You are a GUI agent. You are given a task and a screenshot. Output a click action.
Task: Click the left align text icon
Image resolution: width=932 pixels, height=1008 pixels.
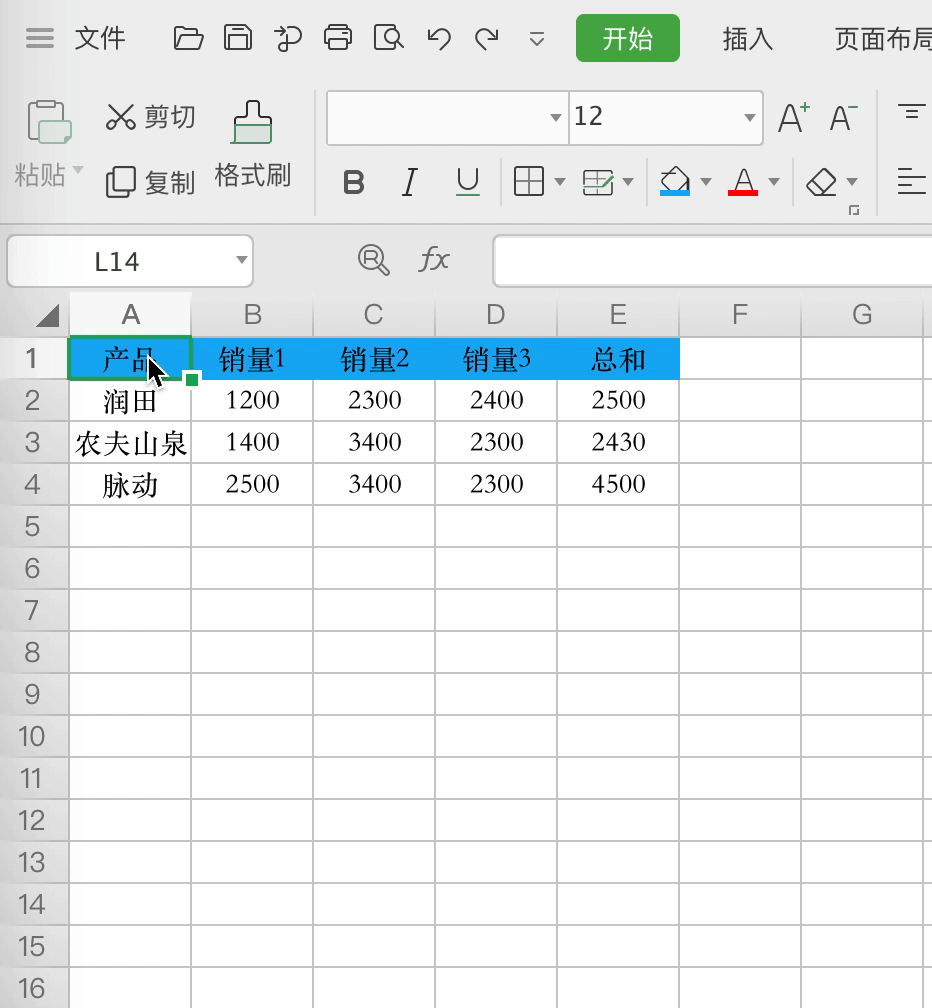(911, 181)
